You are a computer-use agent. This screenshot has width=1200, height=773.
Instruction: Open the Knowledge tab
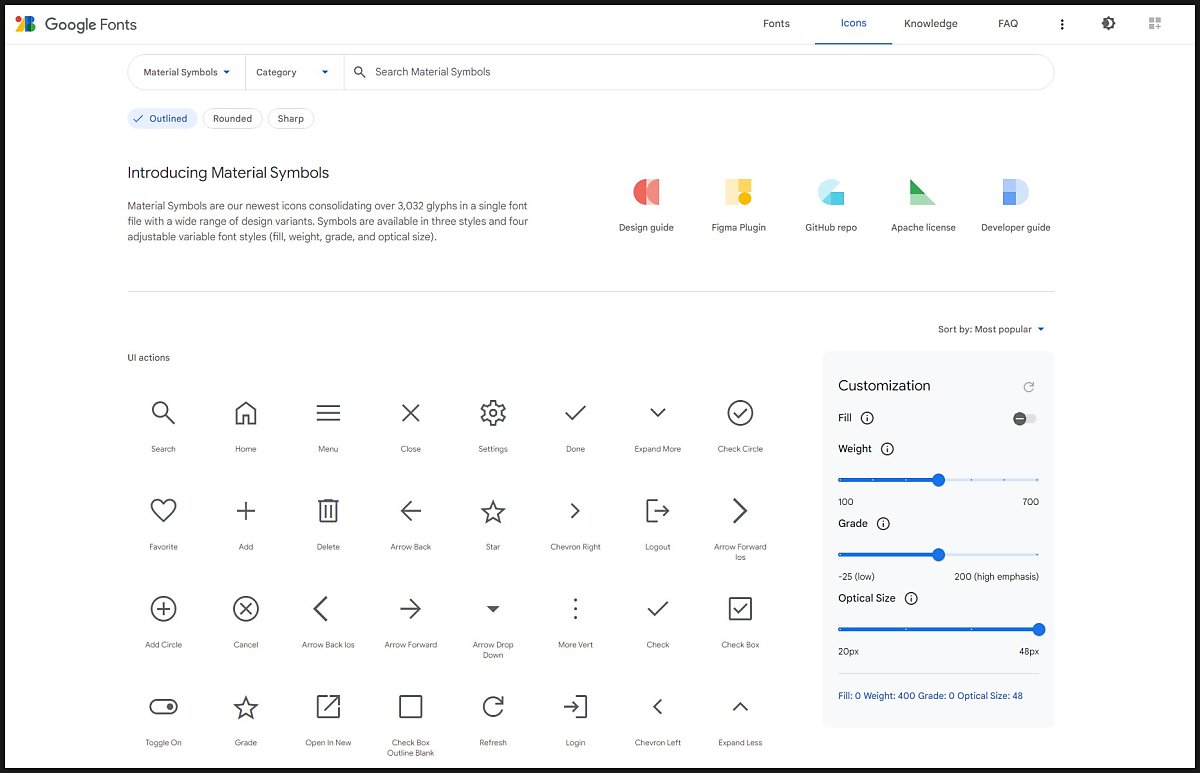930,23
